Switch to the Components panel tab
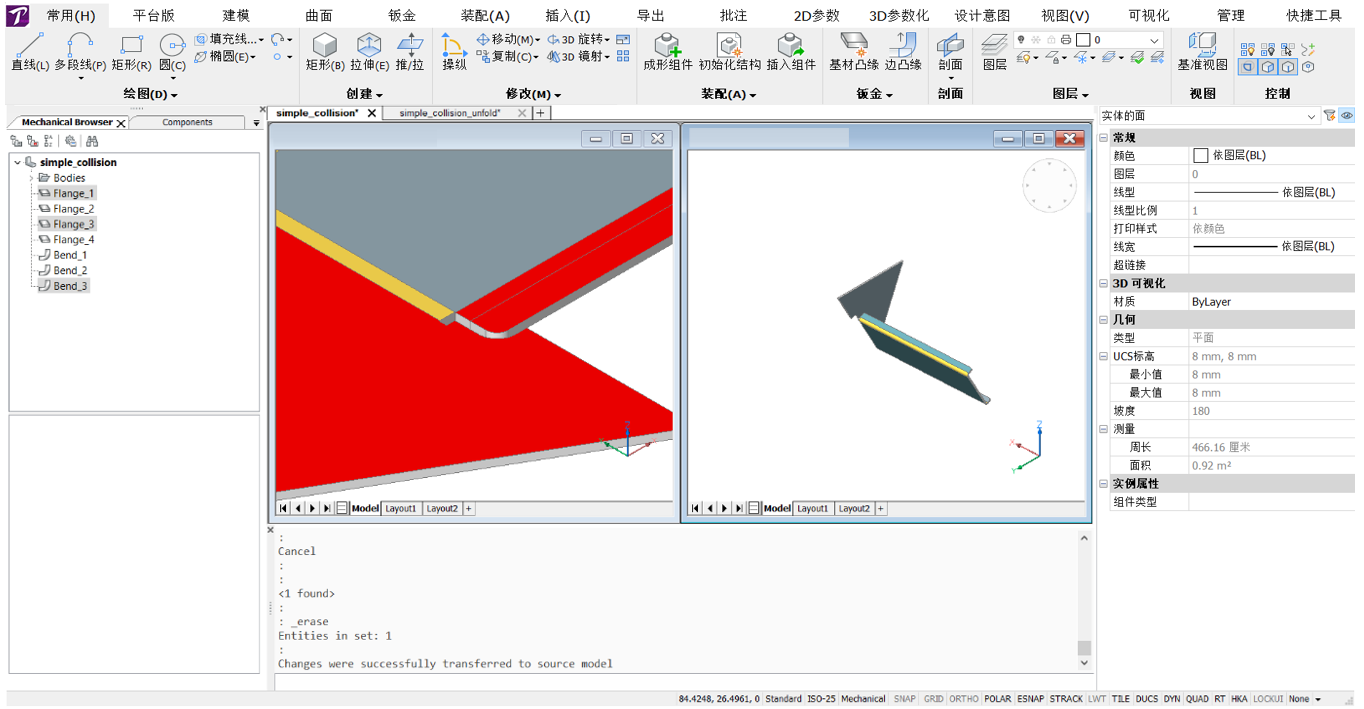This screenshot has width=1364, height=709. 187,122
